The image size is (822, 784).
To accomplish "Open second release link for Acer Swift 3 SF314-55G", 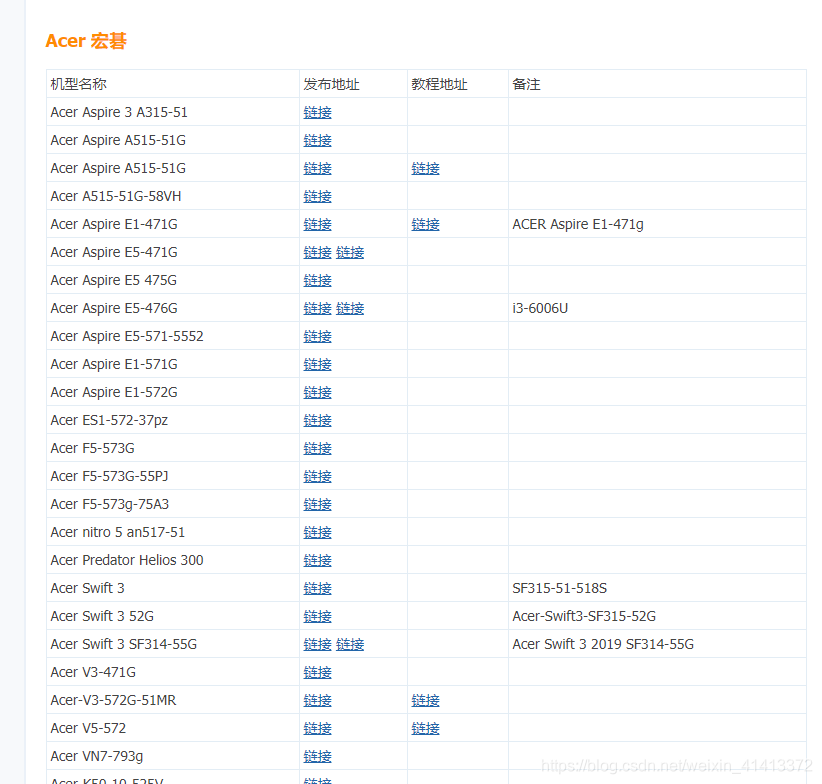I will coord(350,644).
